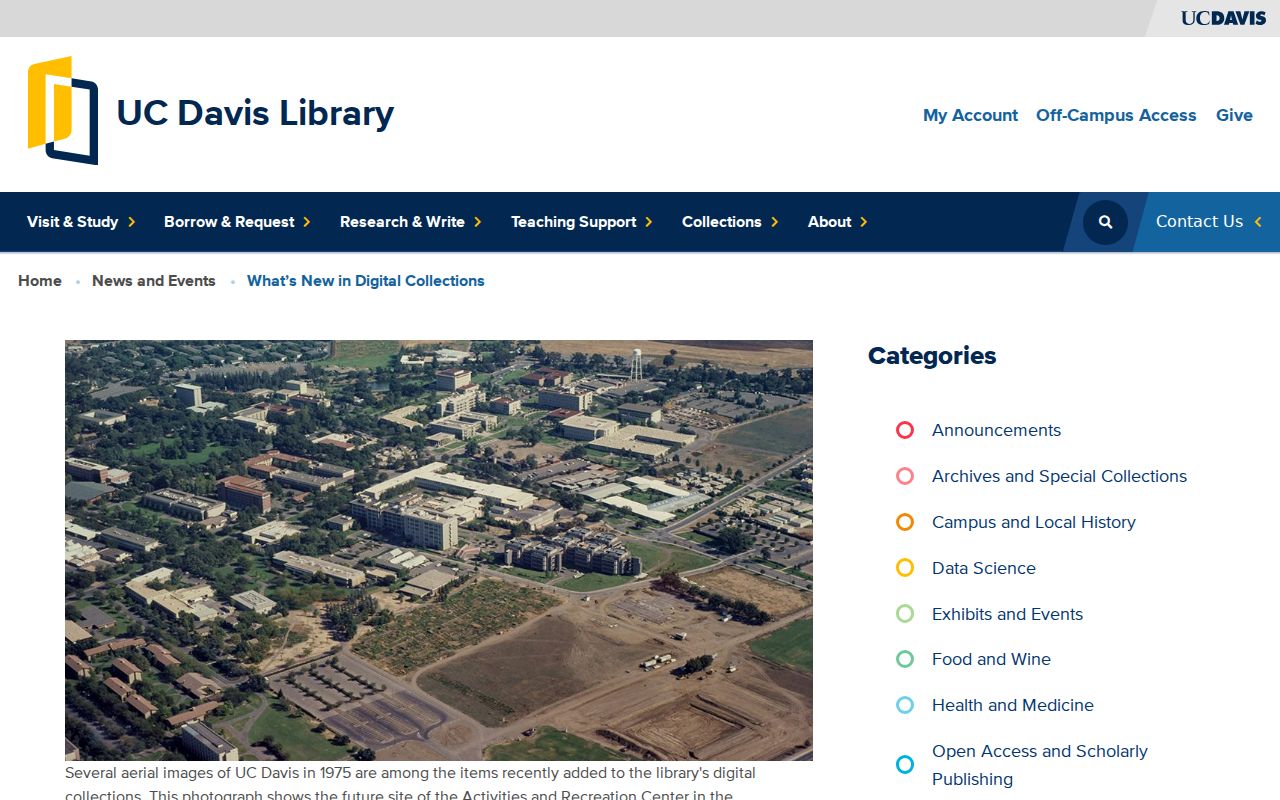The width and height of the screenshot is (1280, 800).
Task: Open News and Events breadcrumb
Action: tap(154, 281)
